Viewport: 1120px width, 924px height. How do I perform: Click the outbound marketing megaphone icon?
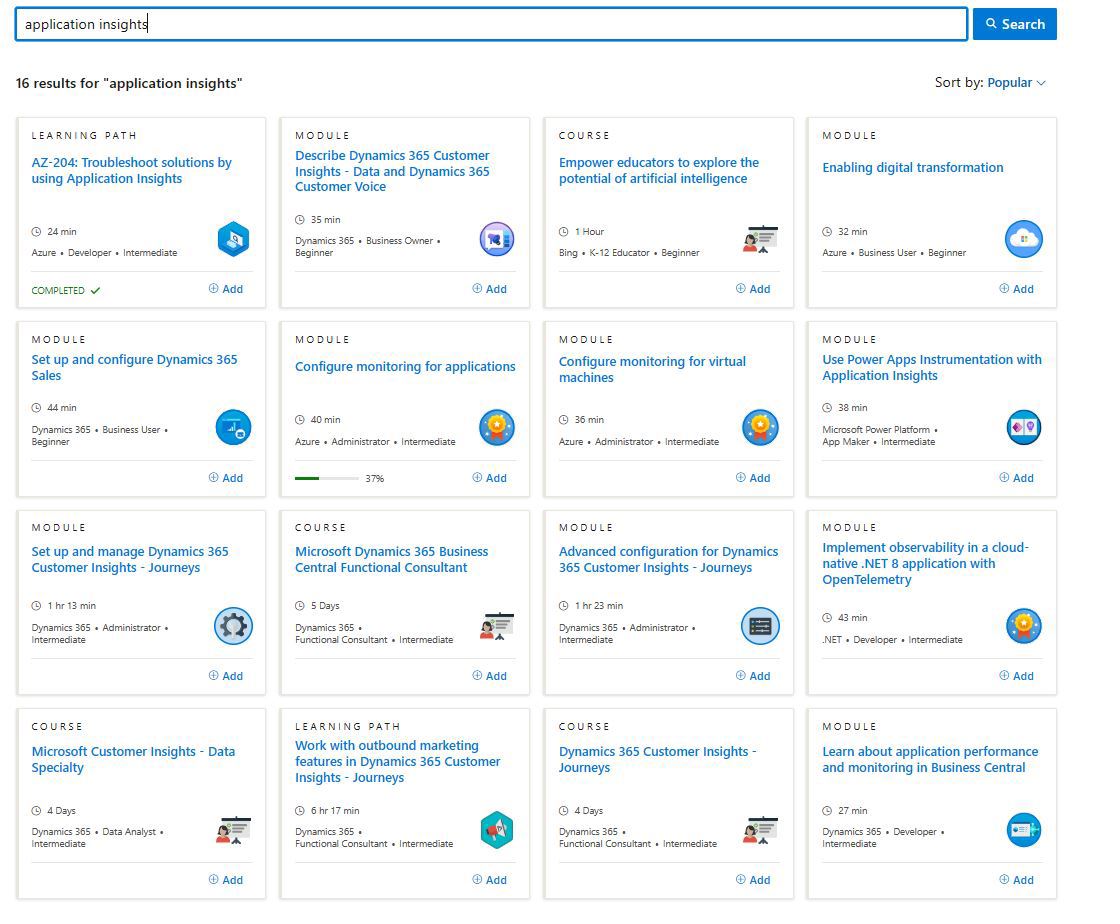496,830
